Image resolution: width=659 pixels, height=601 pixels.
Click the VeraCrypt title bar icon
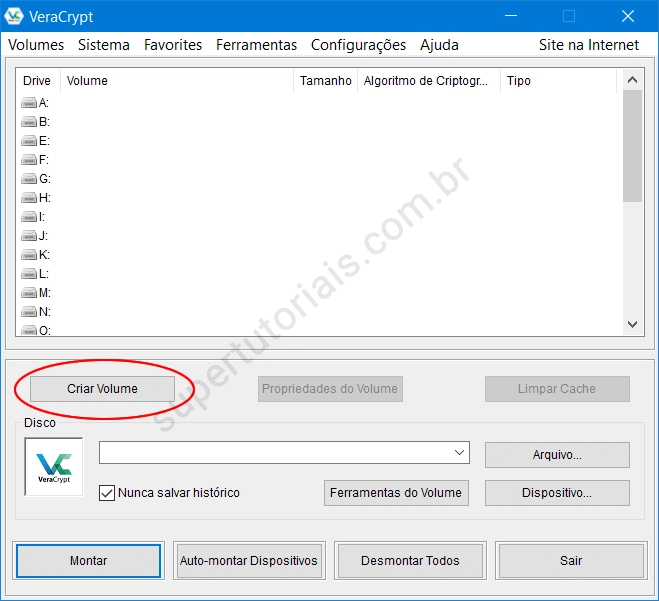13,16
